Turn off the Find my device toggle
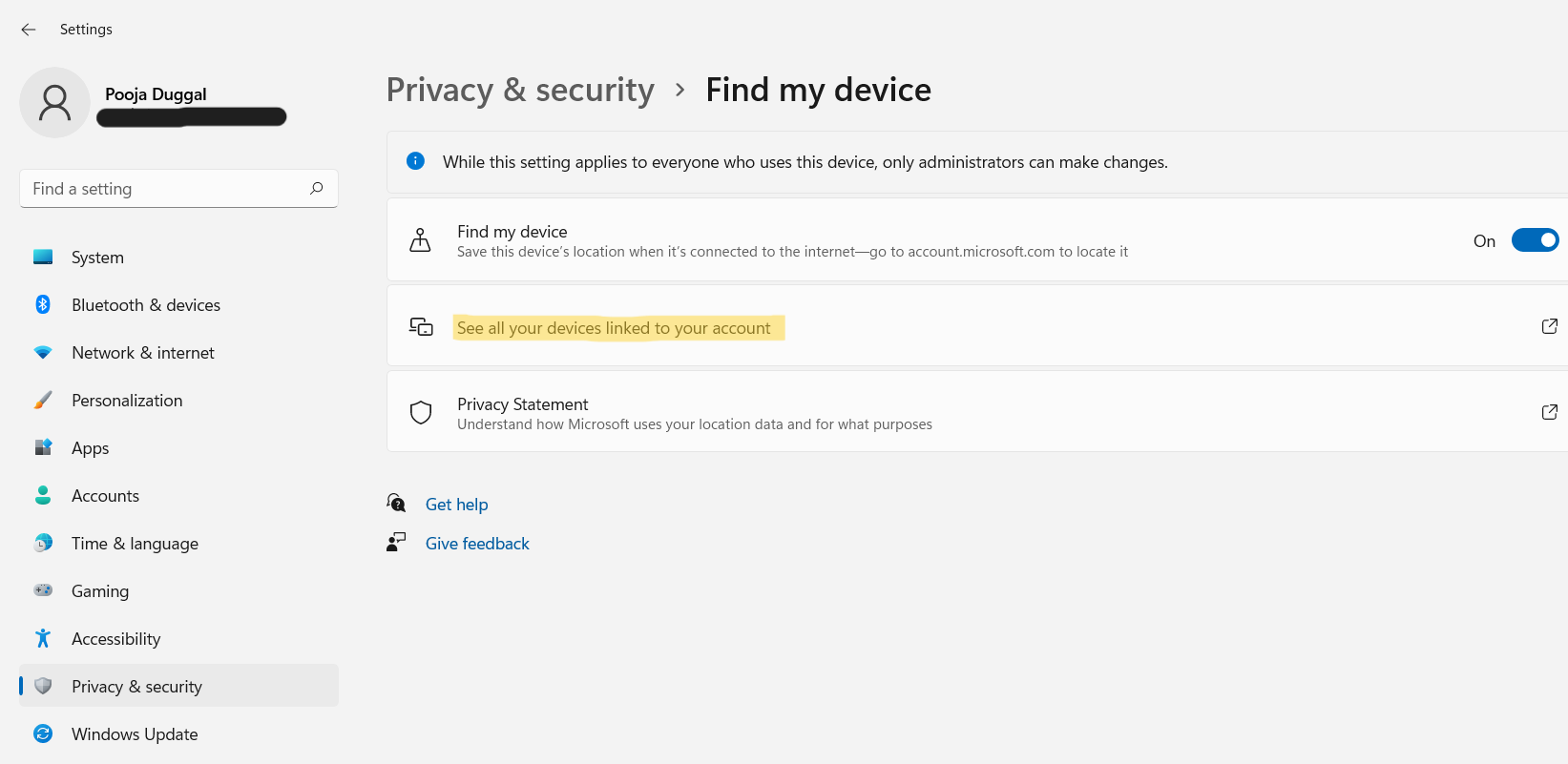The width and height of the screenshot is (1568, 764). coord(1535,240)
